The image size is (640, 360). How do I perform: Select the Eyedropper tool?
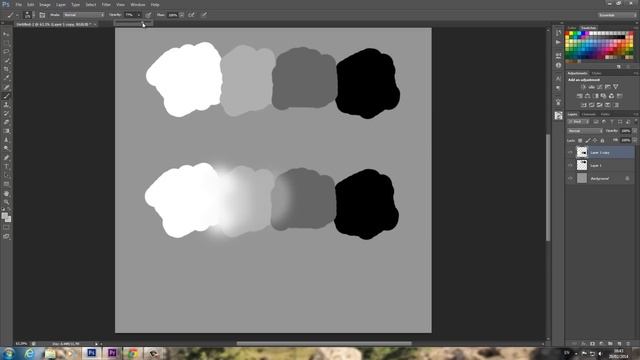[6, 78]
